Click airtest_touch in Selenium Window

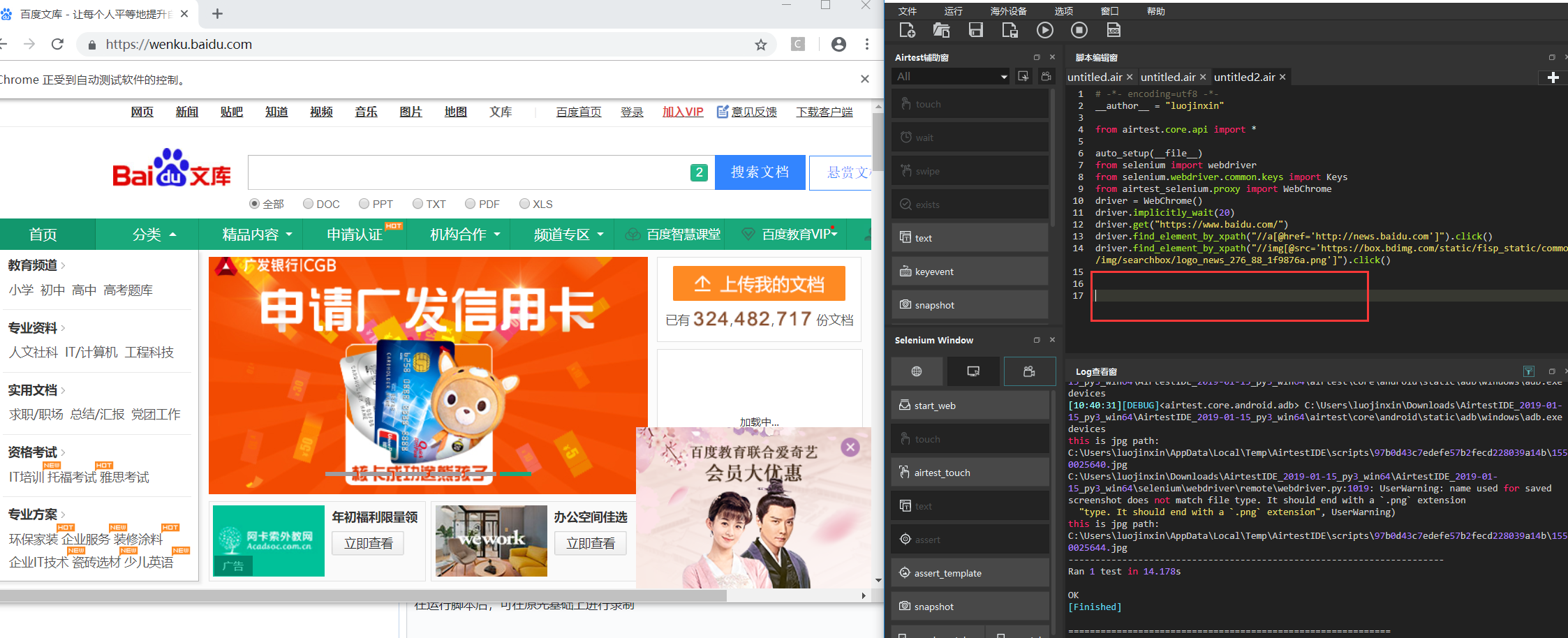tap(970, 473)
